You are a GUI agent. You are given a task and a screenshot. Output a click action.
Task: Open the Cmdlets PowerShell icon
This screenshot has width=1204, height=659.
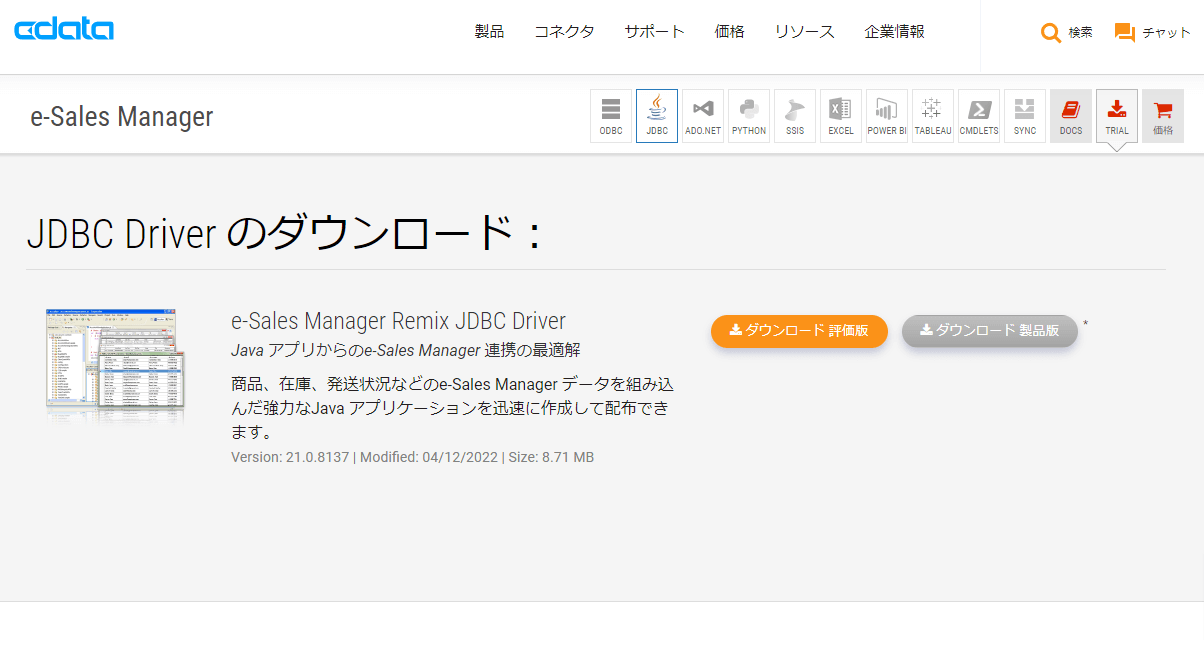coord(979,116)
